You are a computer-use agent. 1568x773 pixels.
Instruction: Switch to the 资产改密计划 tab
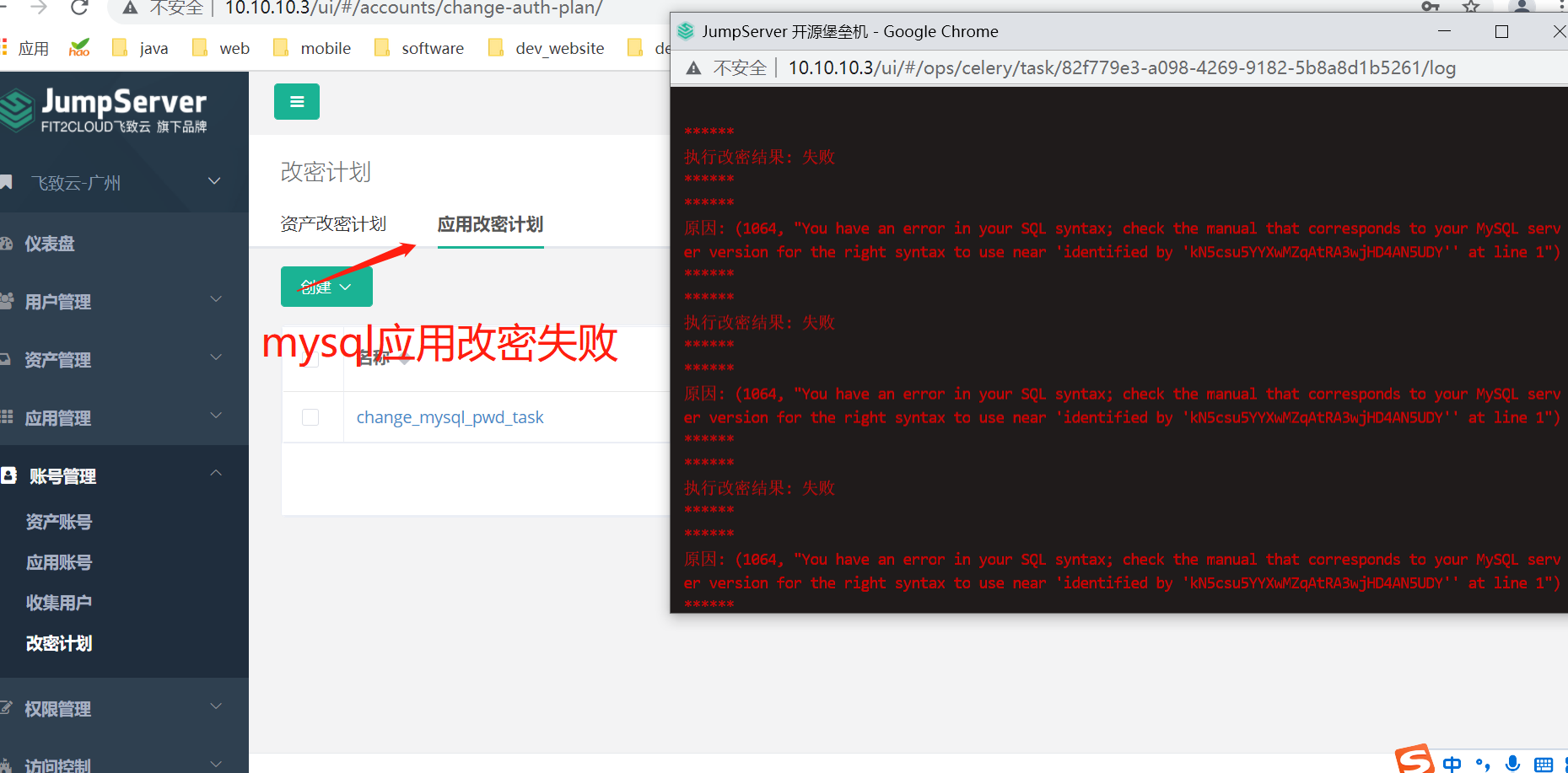click(333, 224)
